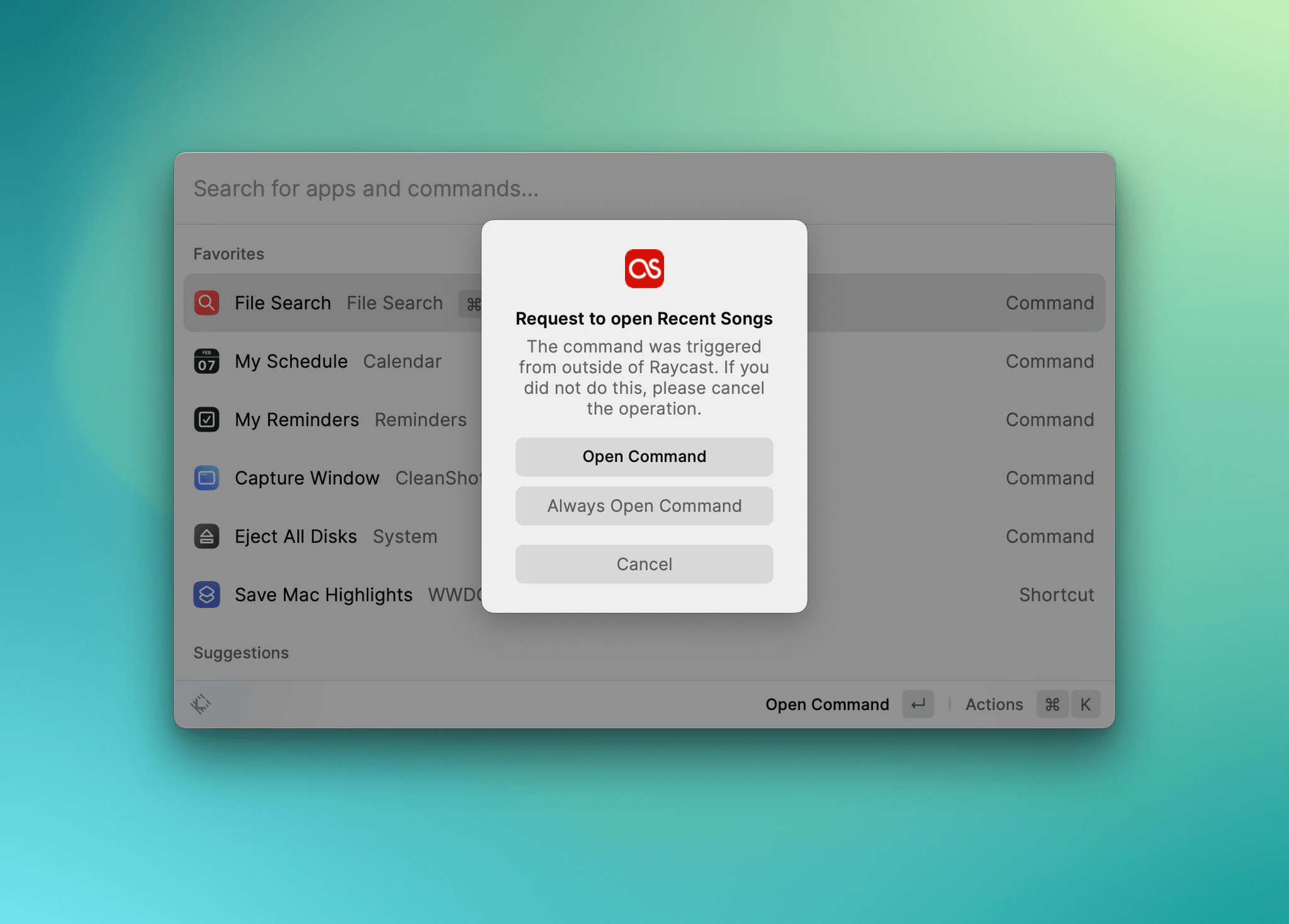
Task: Focus the Search for apps and commands field
Action: coord(644,189)
